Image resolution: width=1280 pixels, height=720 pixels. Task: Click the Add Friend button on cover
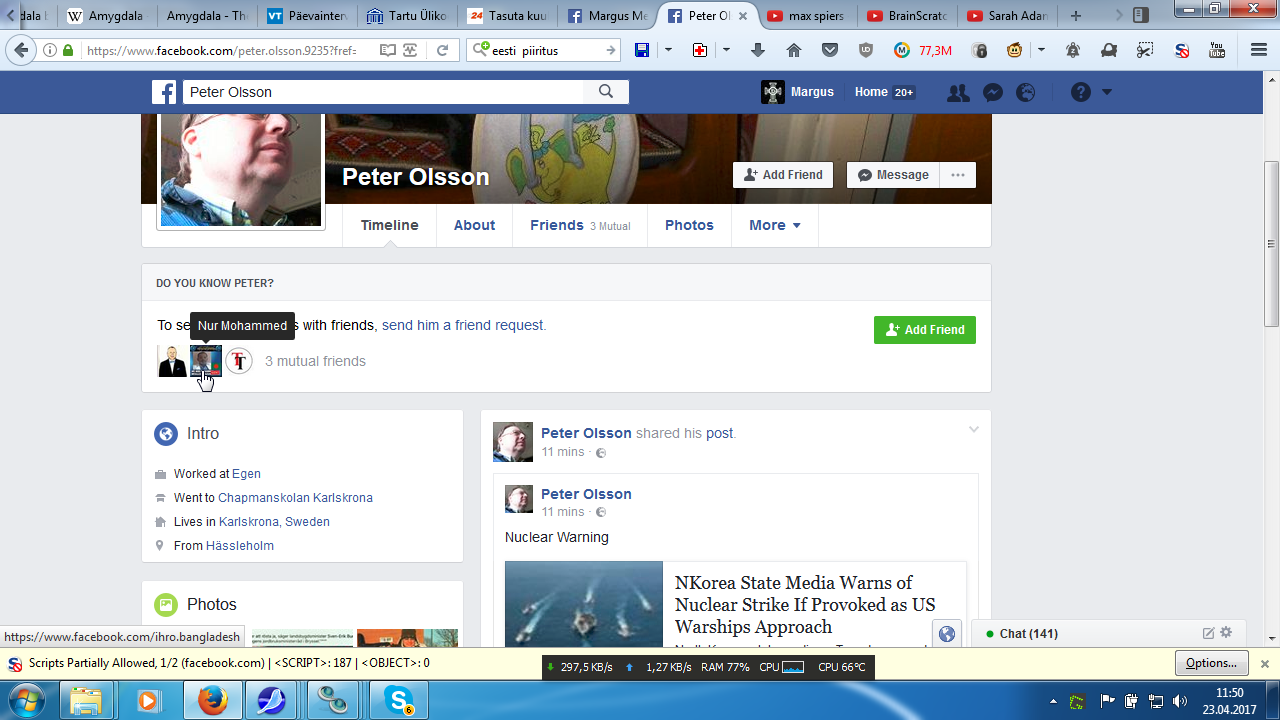[783, 175]
